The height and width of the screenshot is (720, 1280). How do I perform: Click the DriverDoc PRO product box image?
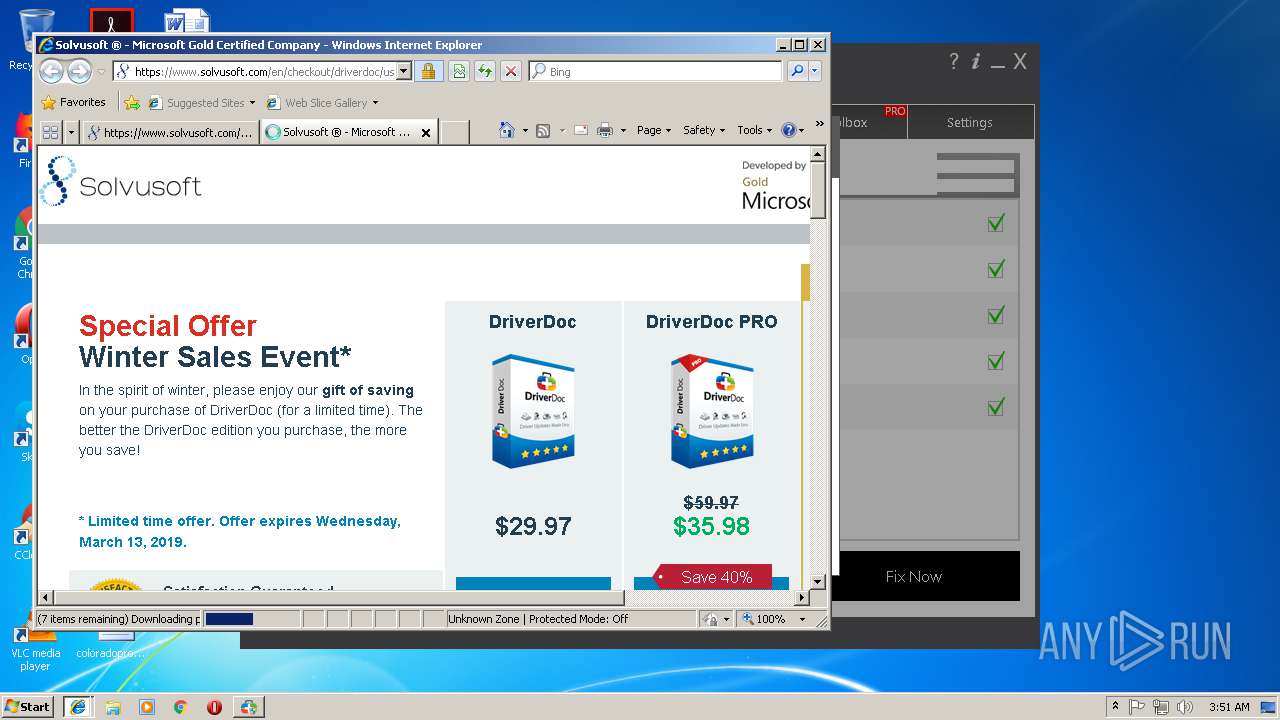pyautogui.click(x=712, y=411)
